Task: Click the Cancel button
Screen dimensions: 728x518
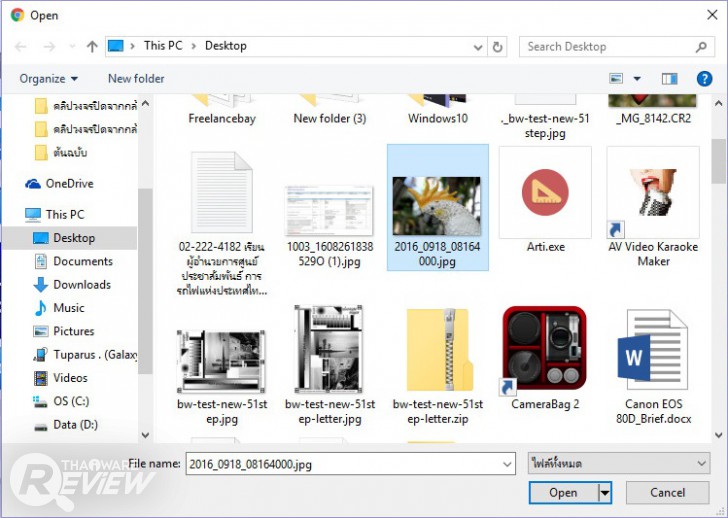Action: (x=667, y=492)
